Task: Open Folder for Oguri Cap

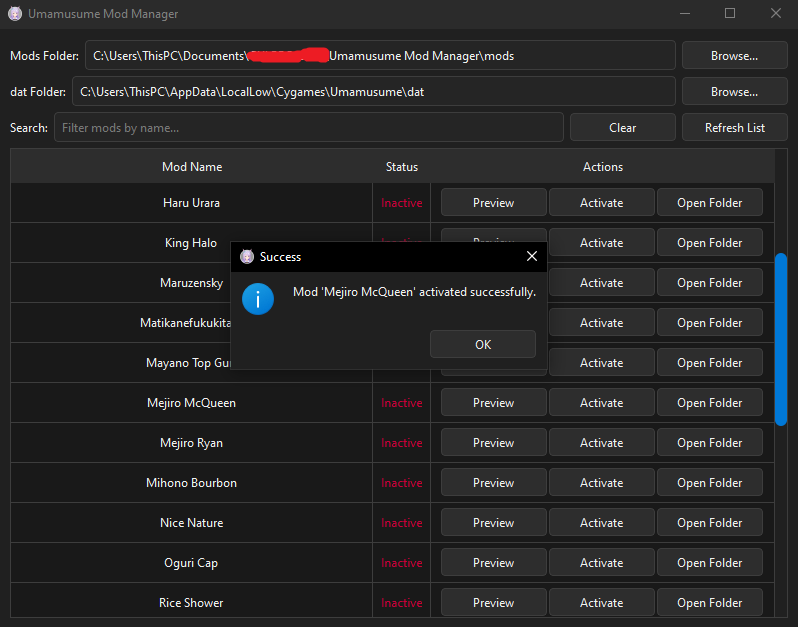Action: tap(709, 563)
